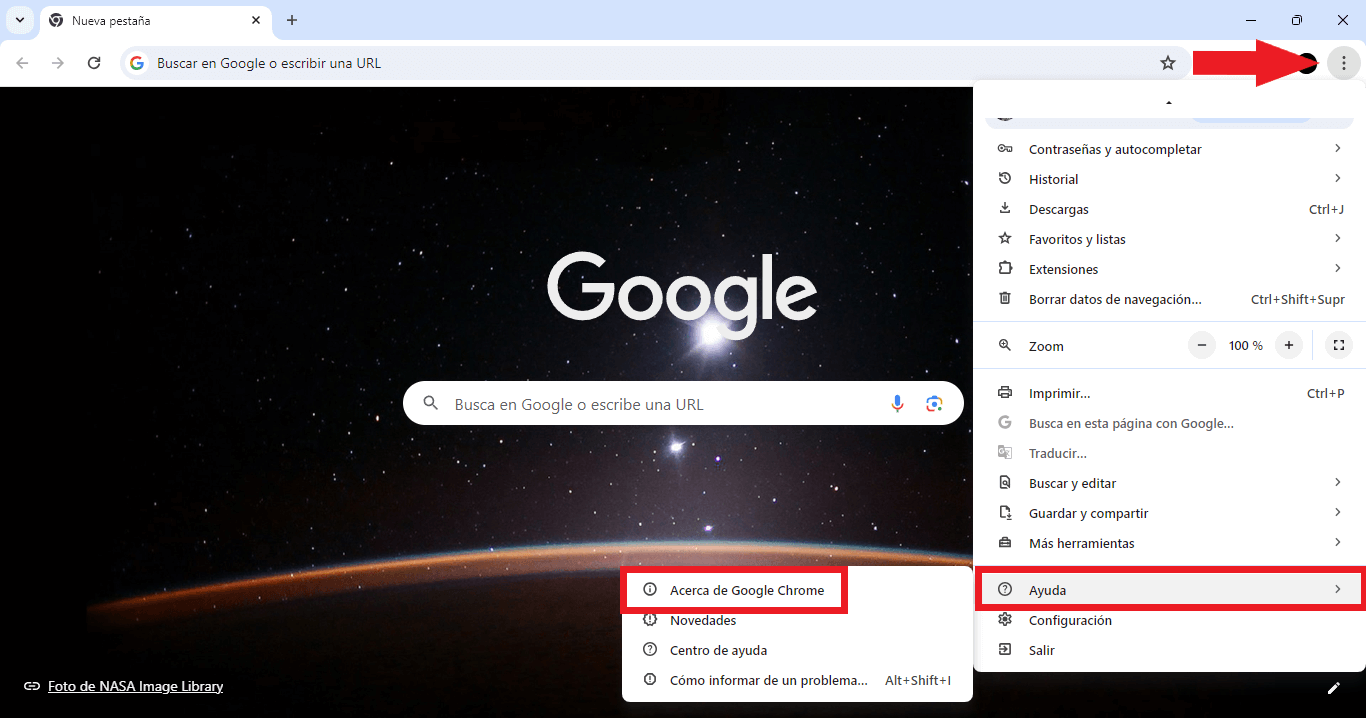Expand the Guardar y compartir chevron

click(x=1338, y=512)
